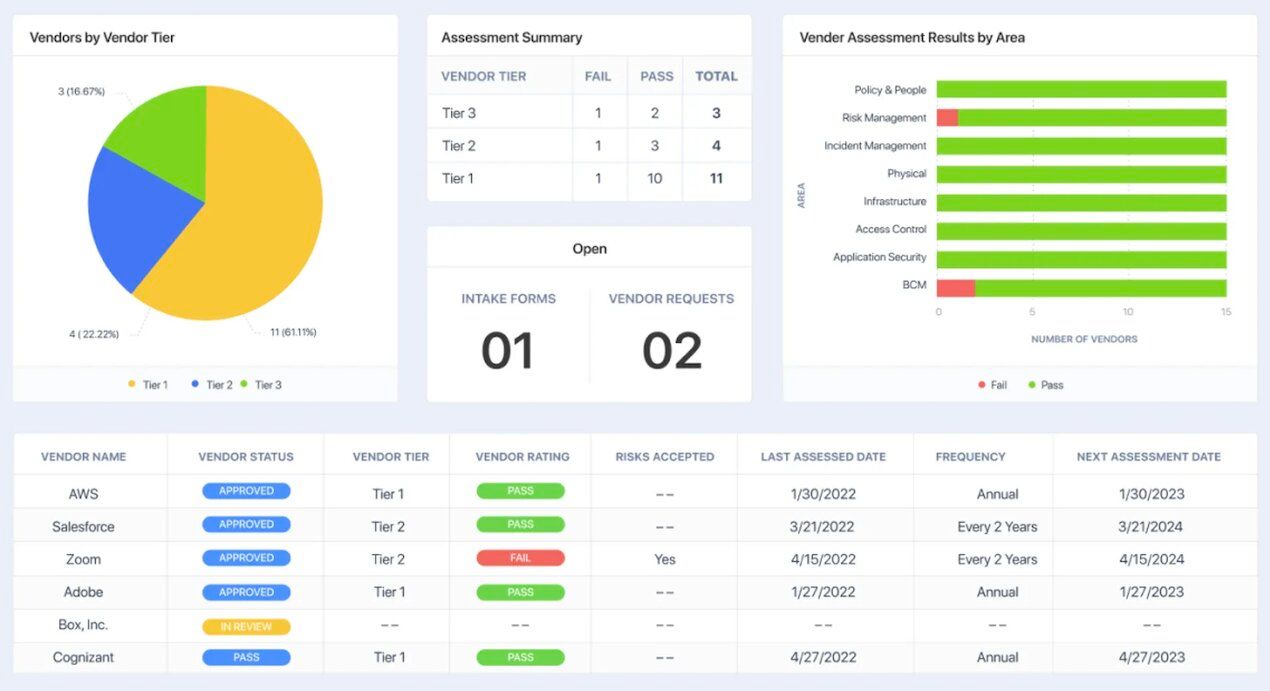Toggle Adobe's vendor status badge
This screenshot has width=1270, height=691.
(246, 591)
